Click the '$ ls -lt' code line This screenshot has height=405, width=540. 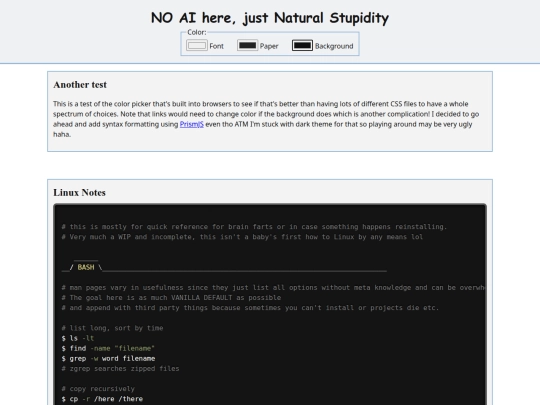78,338
